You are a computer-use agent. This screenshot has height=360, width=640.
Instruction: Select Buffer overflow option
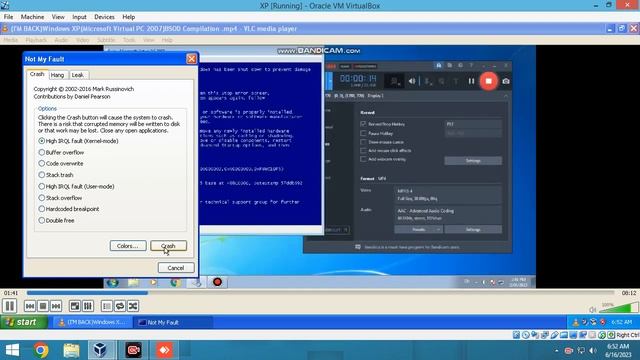pos(61,152)
